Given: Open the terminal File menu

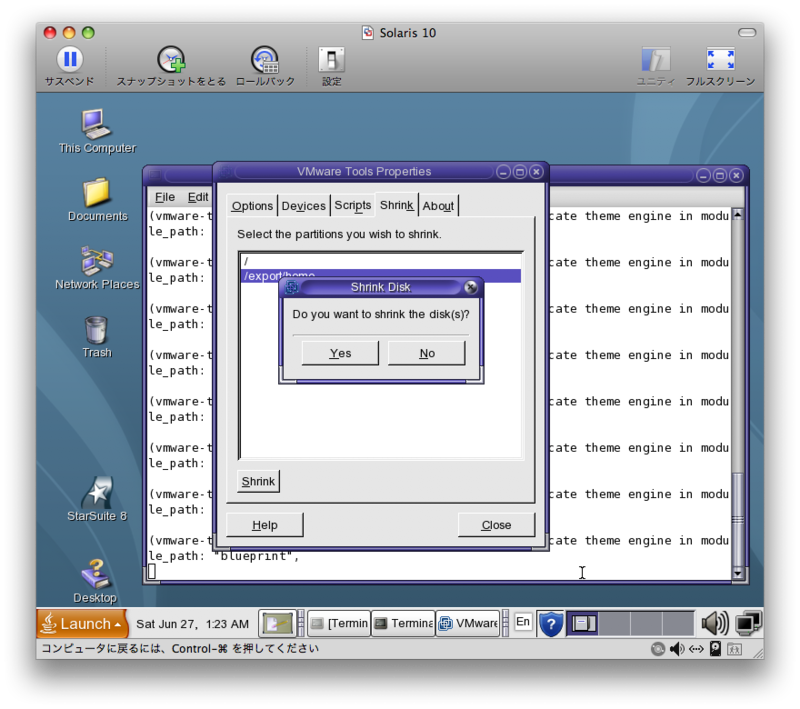Looking at the screenshot, I should click(165, 197).
